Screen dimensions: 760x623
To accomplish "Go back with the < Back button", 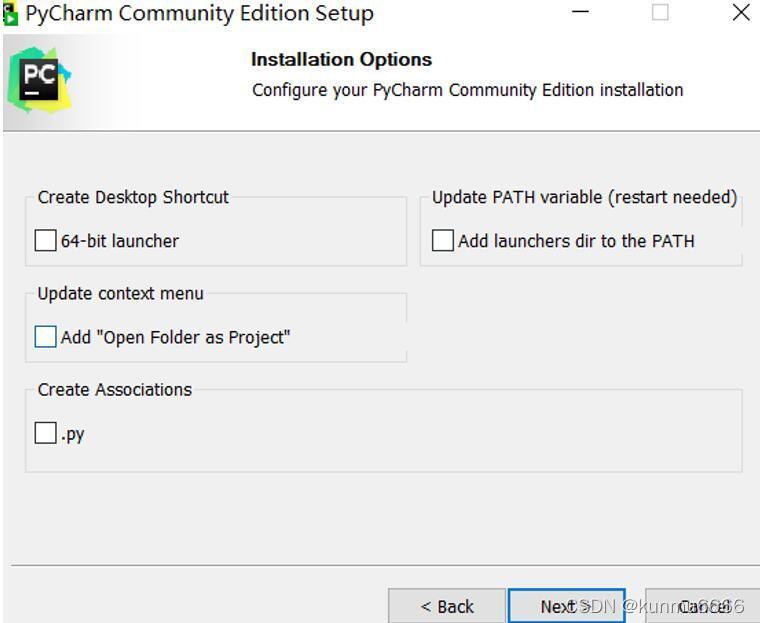I will tap(447, 606).
